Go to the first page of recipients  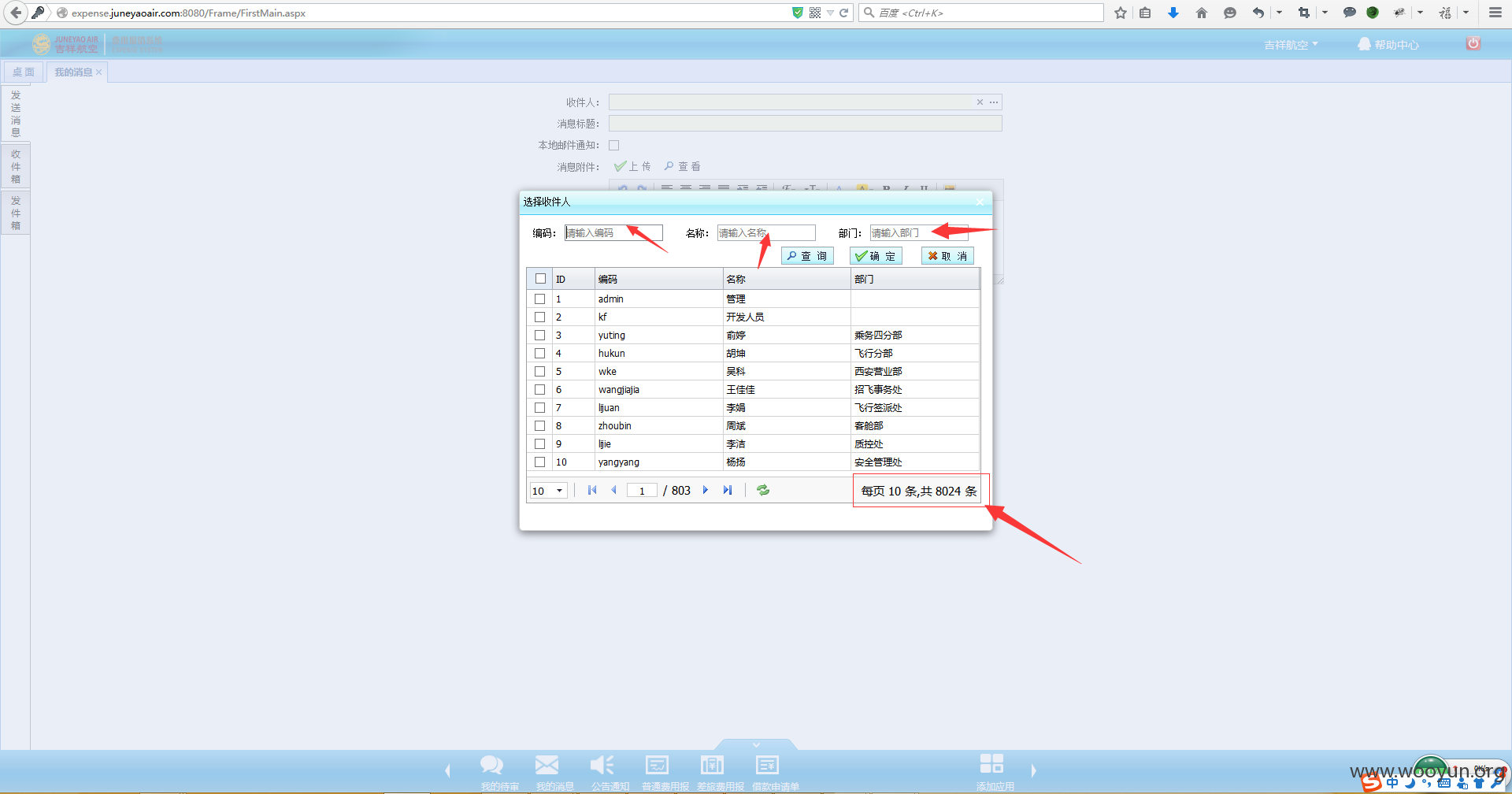tap(592, 490)
